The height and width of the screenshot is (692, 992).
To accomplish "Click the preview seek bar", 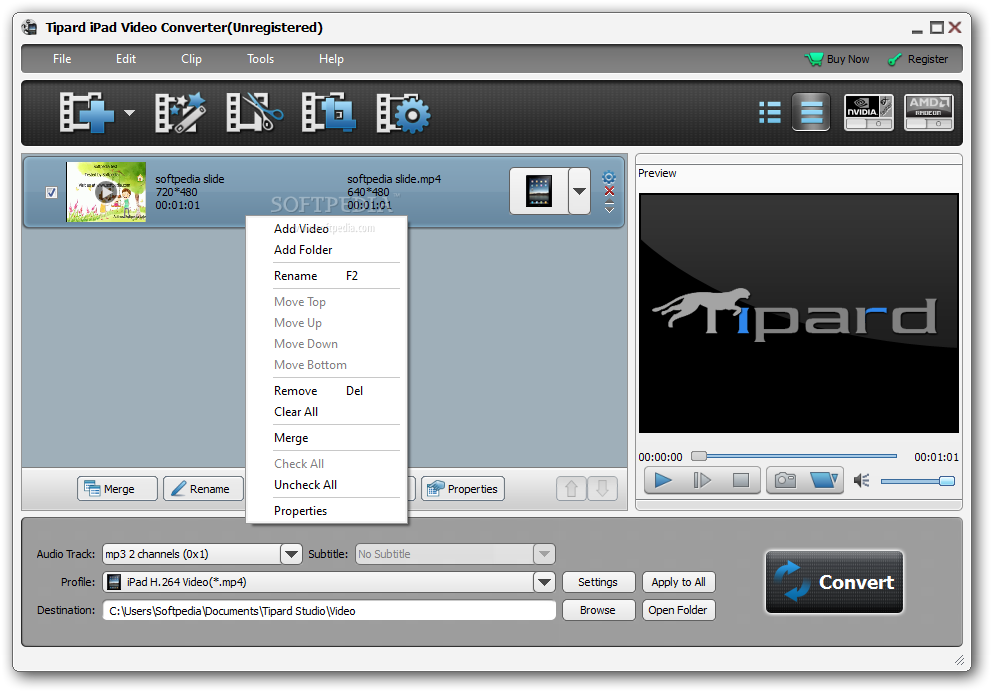I will tap(794, 456).
